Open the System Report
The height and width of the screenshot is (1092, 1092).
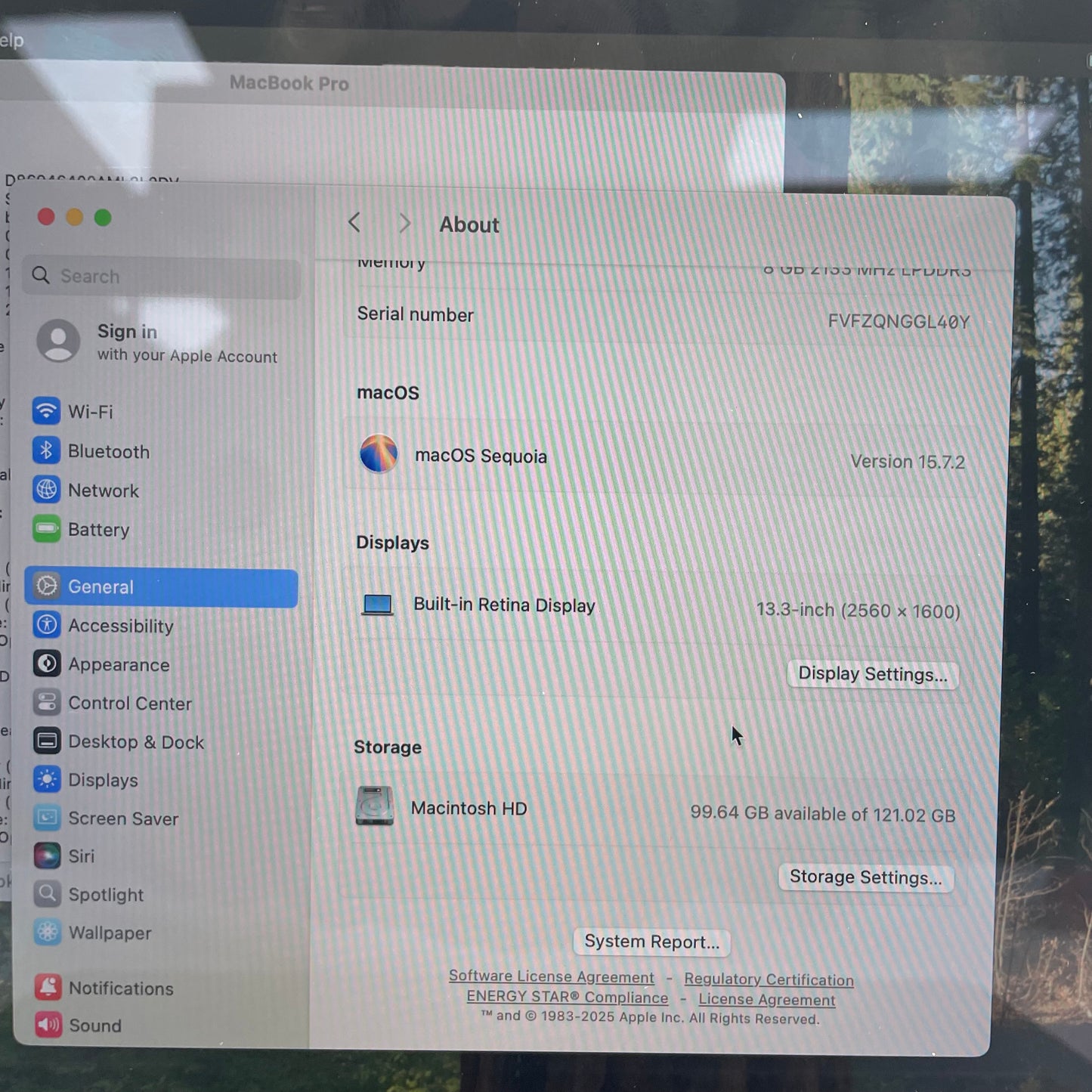coord(651,942)
